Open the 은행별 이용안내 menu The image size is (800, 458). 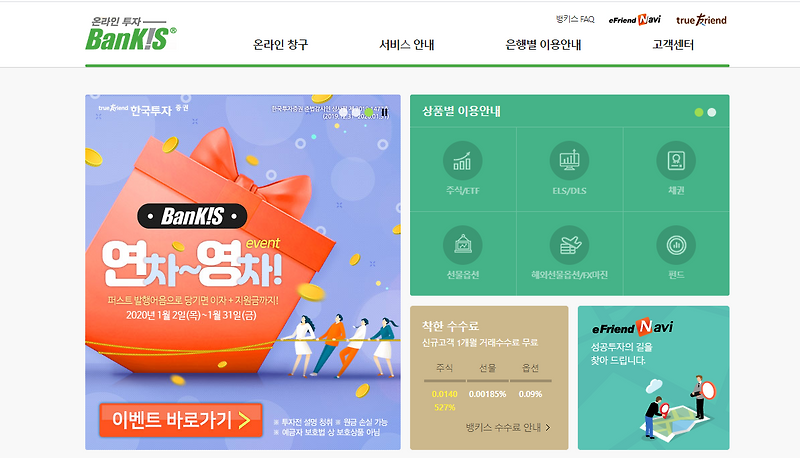pos(543,45)
